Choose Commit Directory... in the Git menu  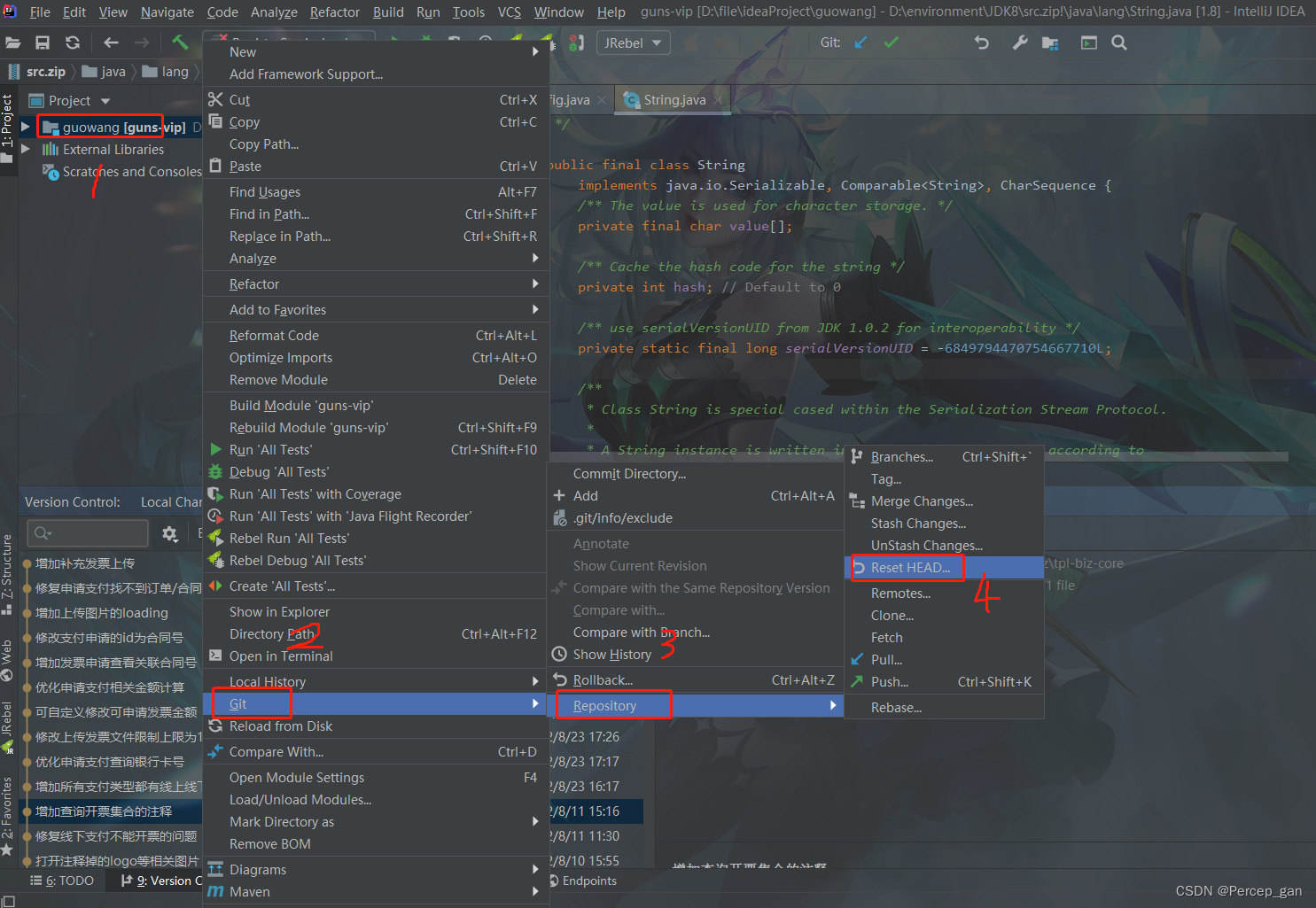[x=696, y=473]
